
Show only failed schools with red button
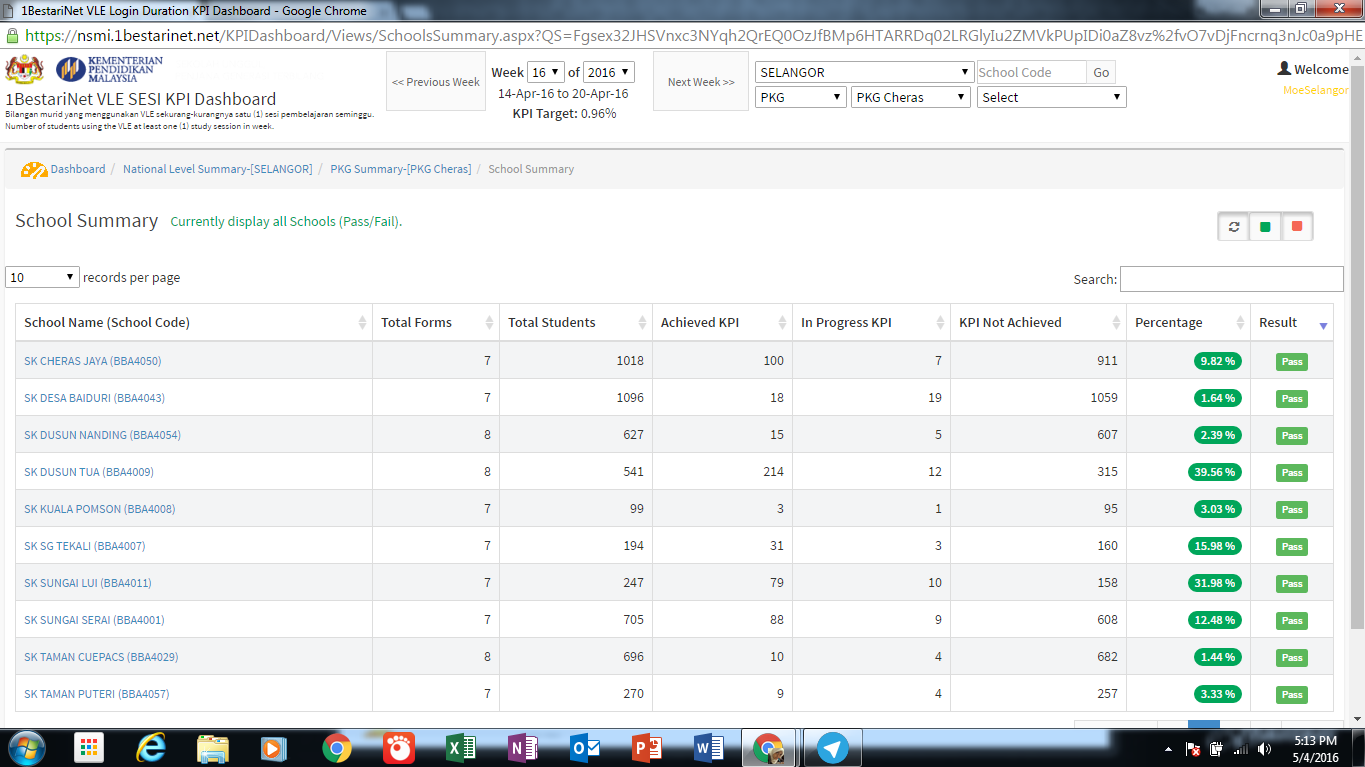coord(1297,227)
